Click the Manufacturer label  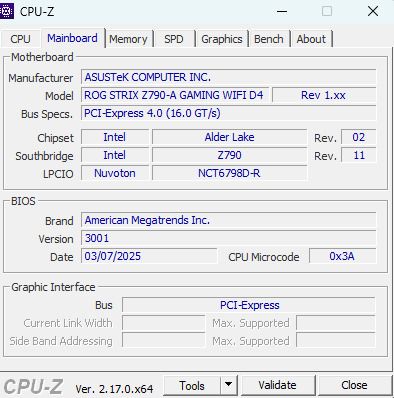click(41, 78)
